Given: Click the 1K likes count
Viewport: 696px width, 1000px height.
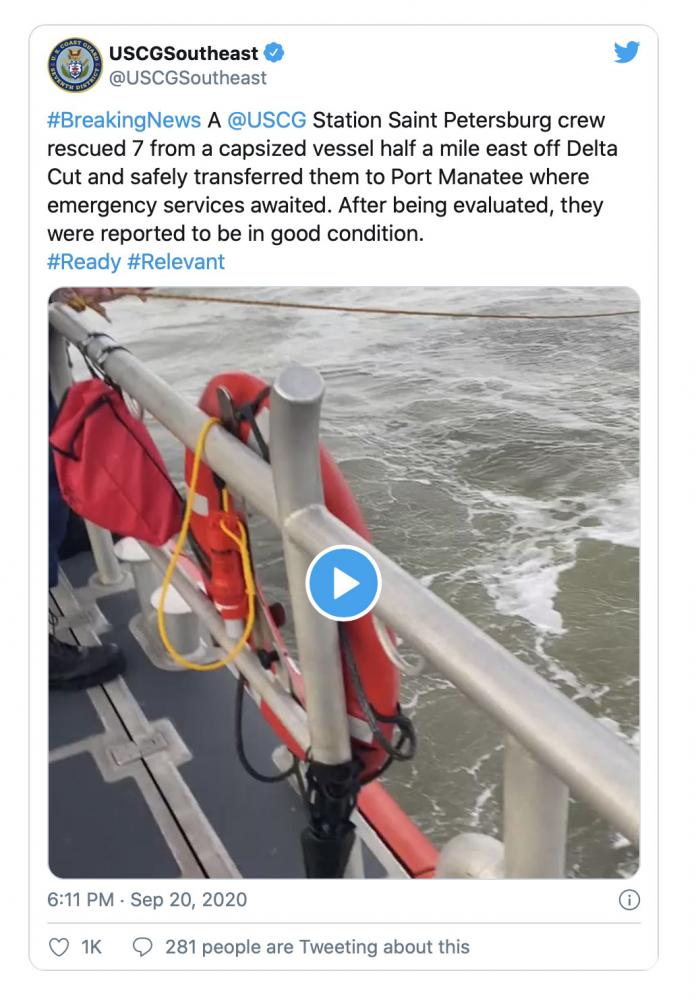Looking at the screenshot, I should click(91, 947).
